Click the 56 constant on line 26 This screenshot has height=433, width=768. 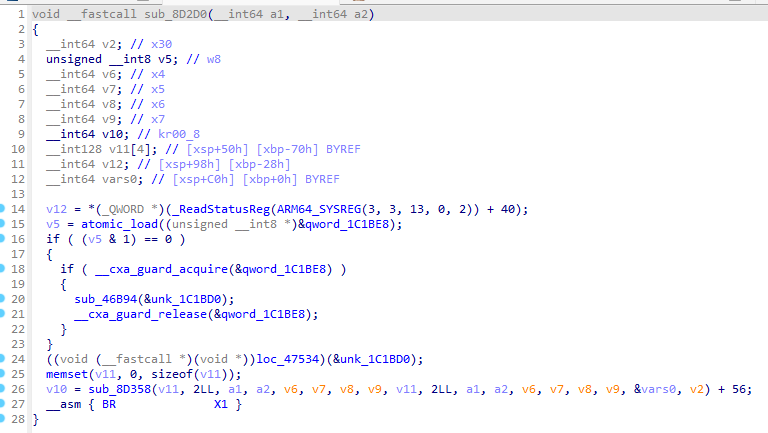(739, 389)
